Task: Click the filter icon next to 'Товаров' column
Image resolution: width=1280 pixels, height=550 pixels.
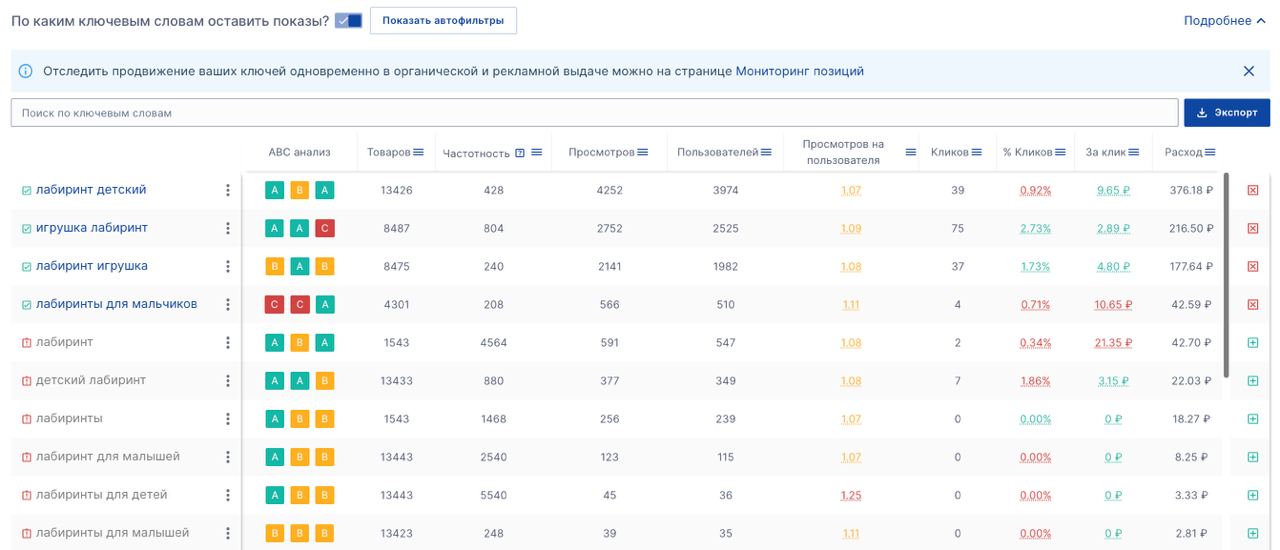Action: [x=419, y=152]
